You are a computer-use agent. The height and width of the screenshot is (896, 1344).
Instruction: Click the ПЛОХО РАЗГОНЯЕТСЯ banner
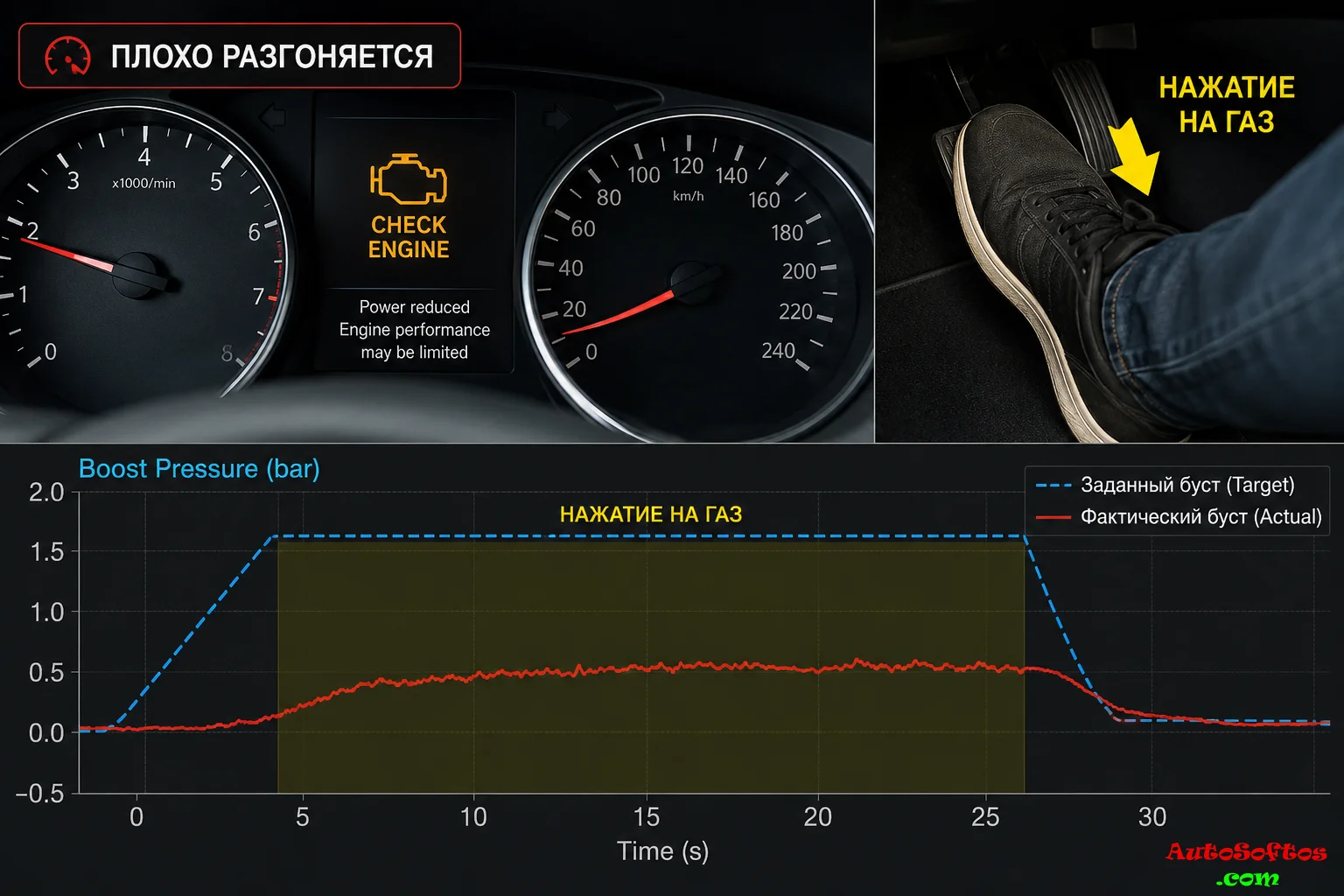tap(240, 56)
